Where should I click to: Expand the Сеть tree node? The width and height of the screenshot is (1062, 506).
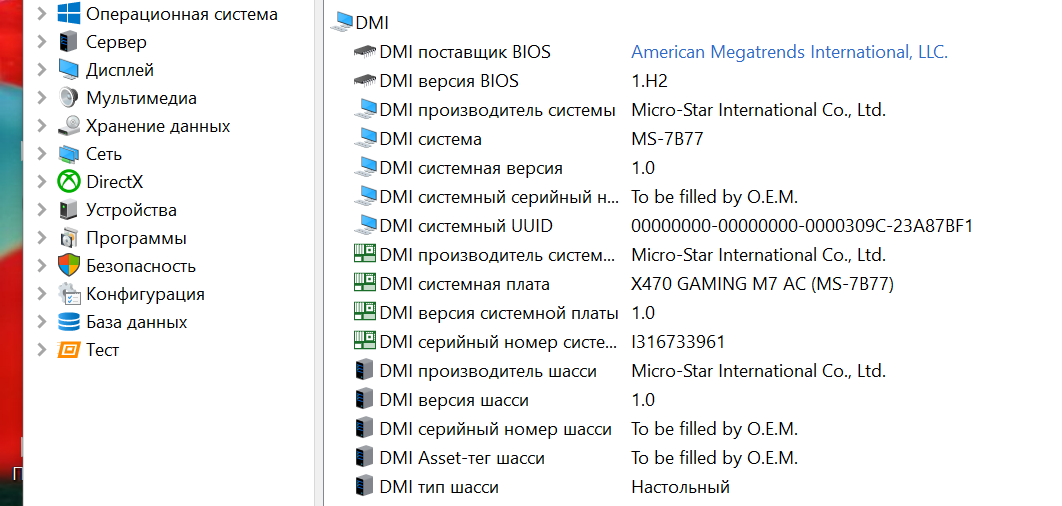[x=43, y=154]
